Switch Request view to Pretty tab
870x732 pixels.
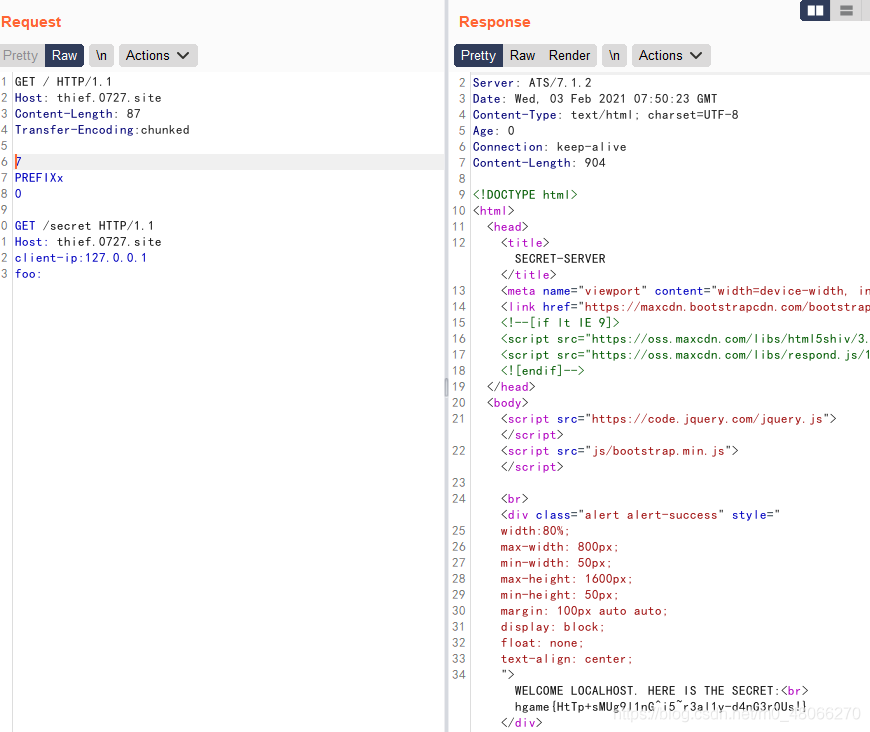tap(21, 55)
